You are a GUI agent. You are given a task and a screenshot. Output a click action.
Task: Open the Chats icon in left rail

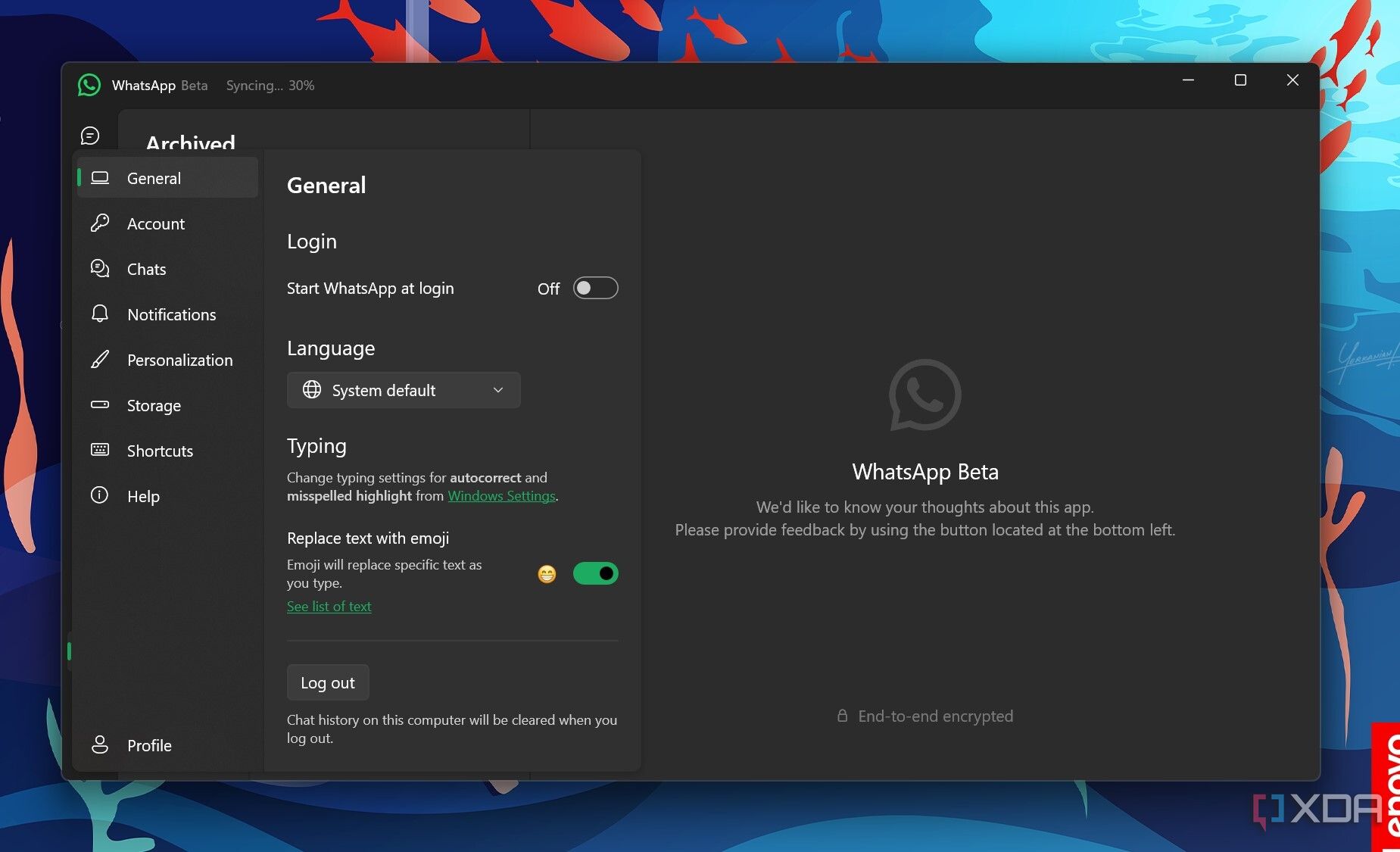point(90,136)
